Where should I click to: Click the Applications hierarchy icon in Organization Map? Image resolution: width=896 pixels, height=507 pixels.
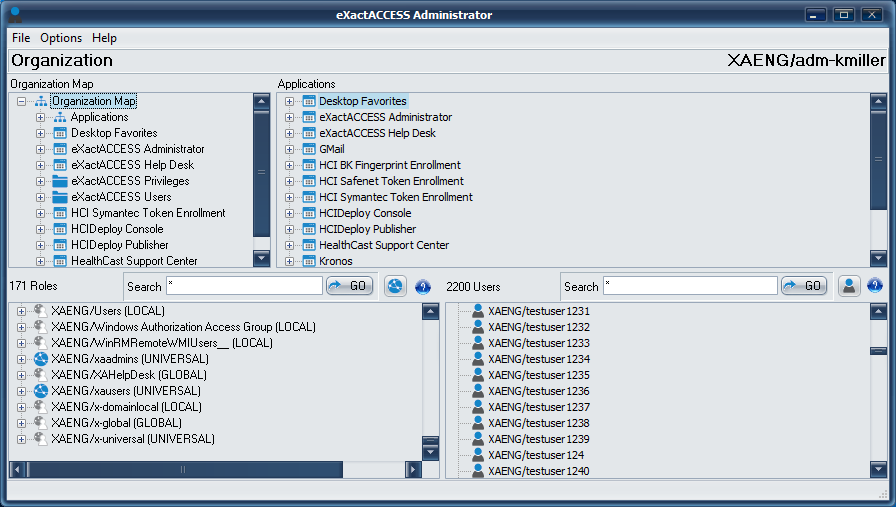60,117
